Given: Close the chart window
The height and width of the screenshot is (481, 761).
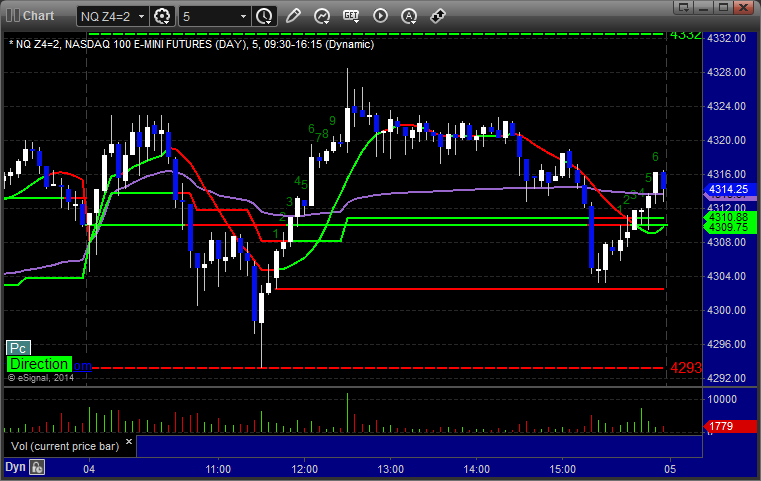Looking at the screenshot, I should pos(744,7).
